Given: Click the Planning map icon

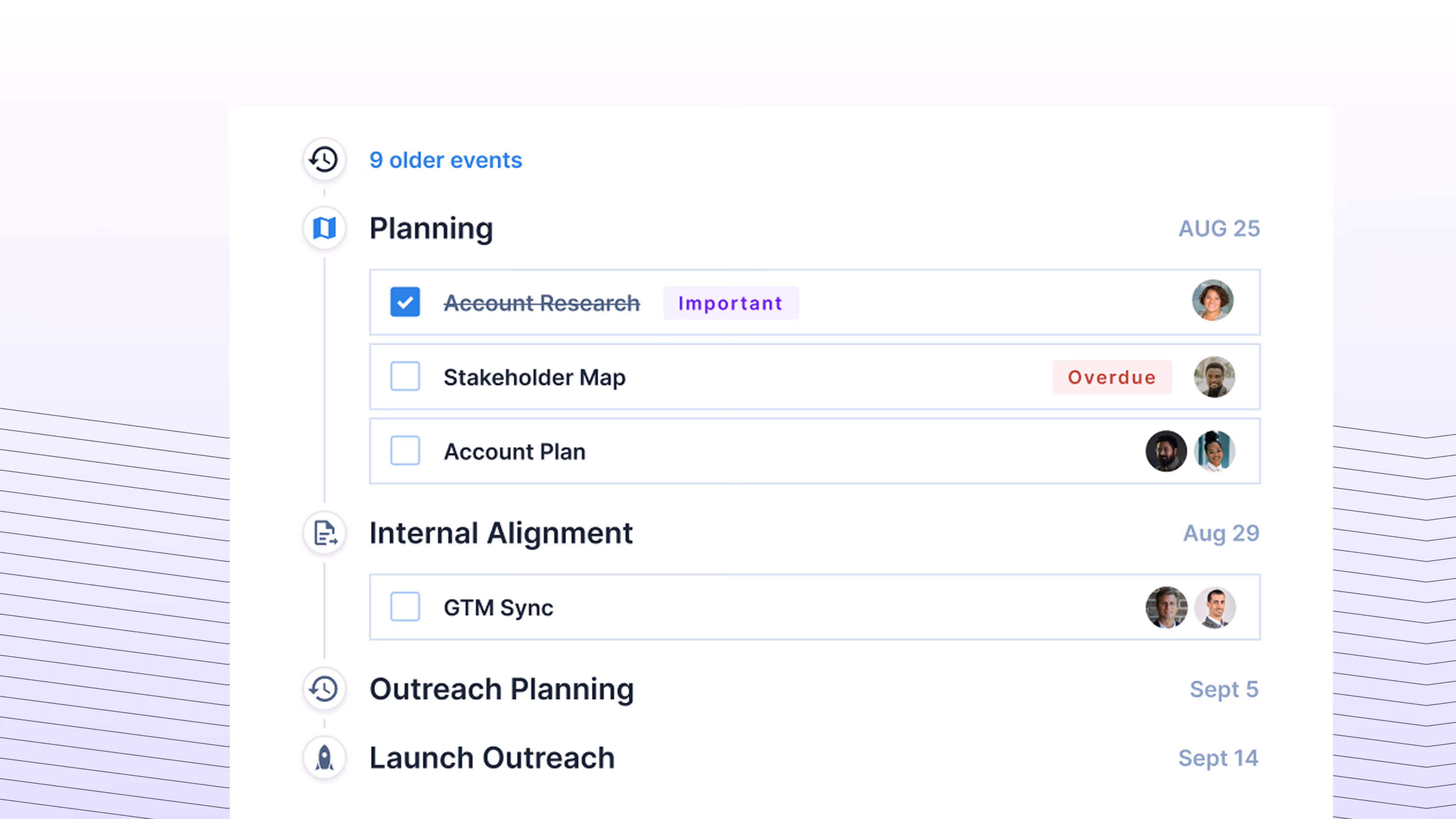Looking at the screenshot, I should [324, 228].
